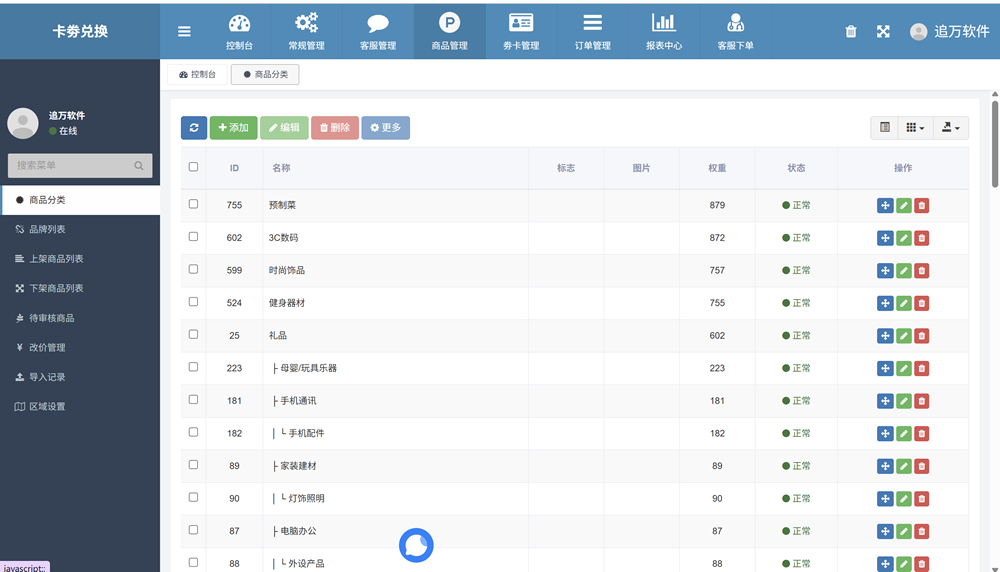The image size is (1000, 572).
Task: Click the red delete icon for 3C数码 row
Action: 922,238
